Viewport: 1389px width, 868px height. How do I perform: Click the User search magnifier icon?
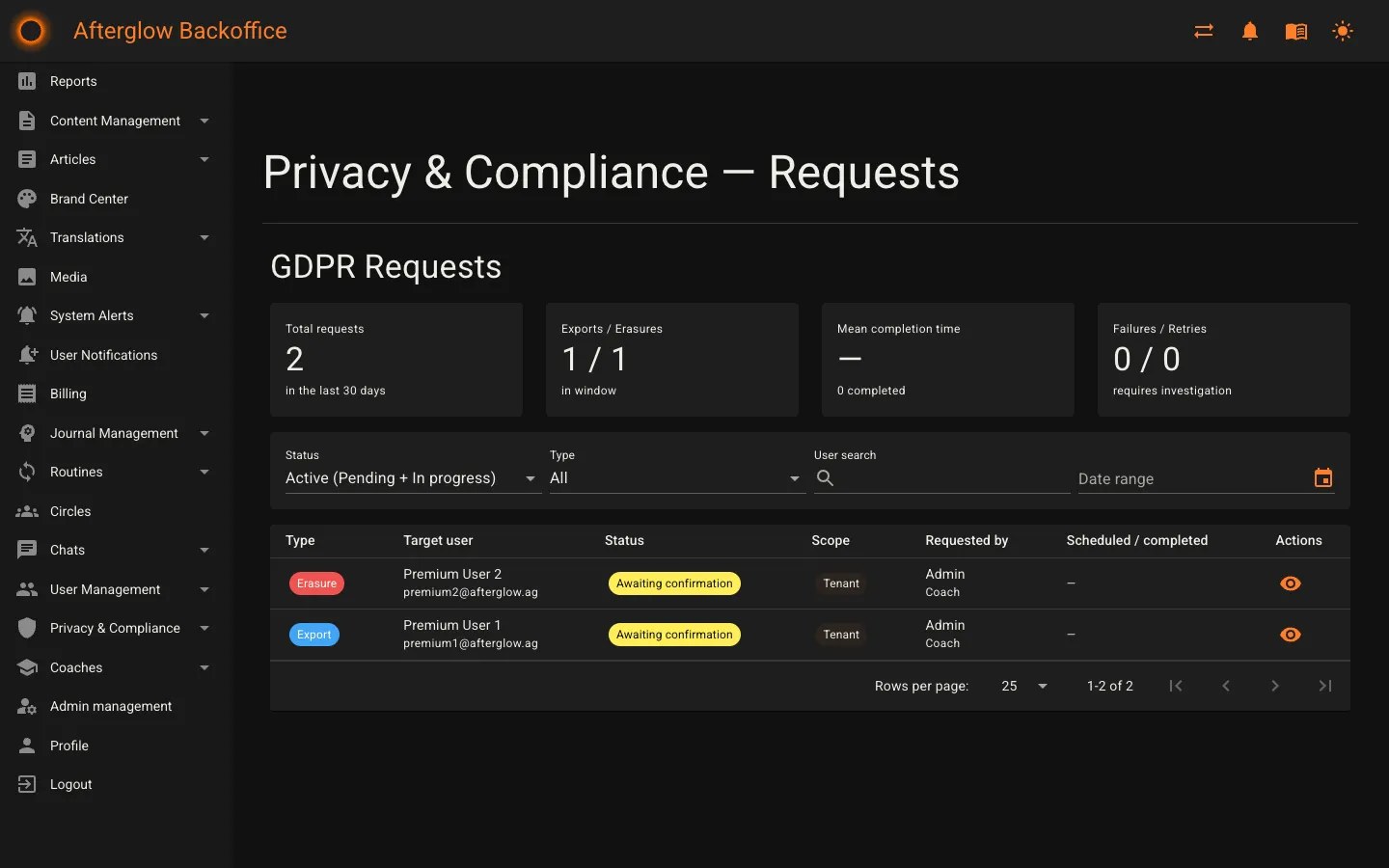[825, 477]
